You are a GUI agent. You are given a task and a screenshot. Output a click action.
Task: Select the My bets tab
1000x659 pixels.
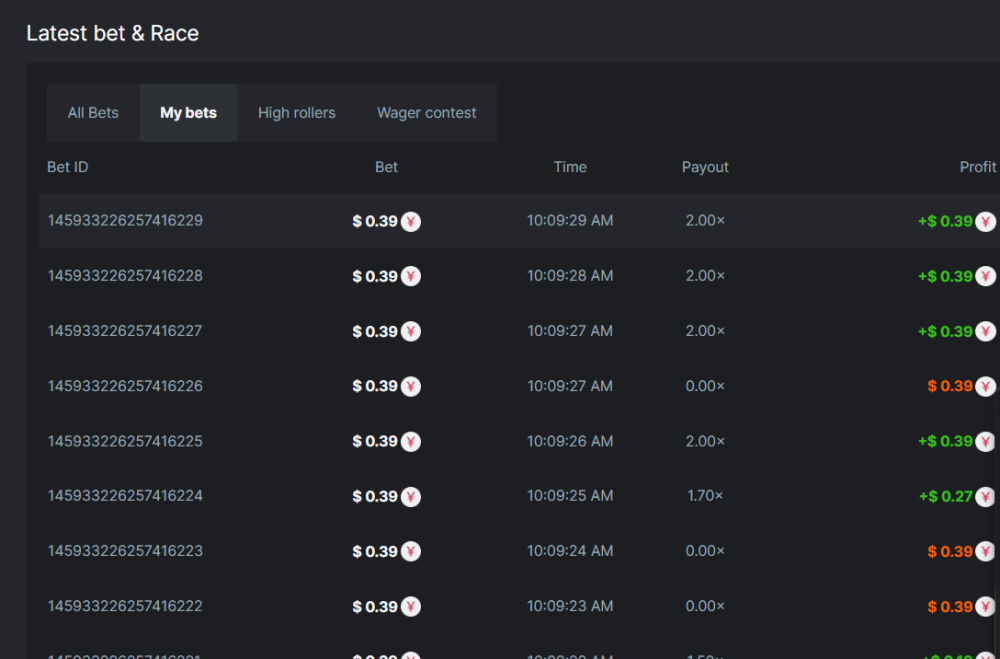188,113
